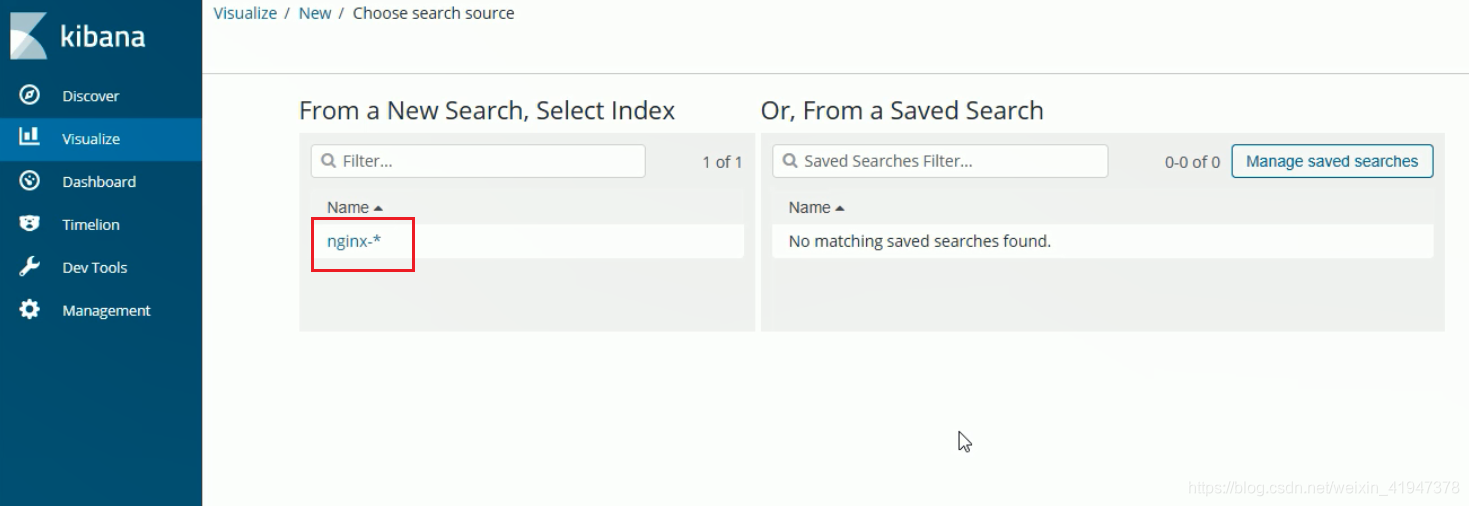Click the Dev Tools wrench icon
Image resolution: width=1469 pixels, height=506 pixels.
coord(30,267)
